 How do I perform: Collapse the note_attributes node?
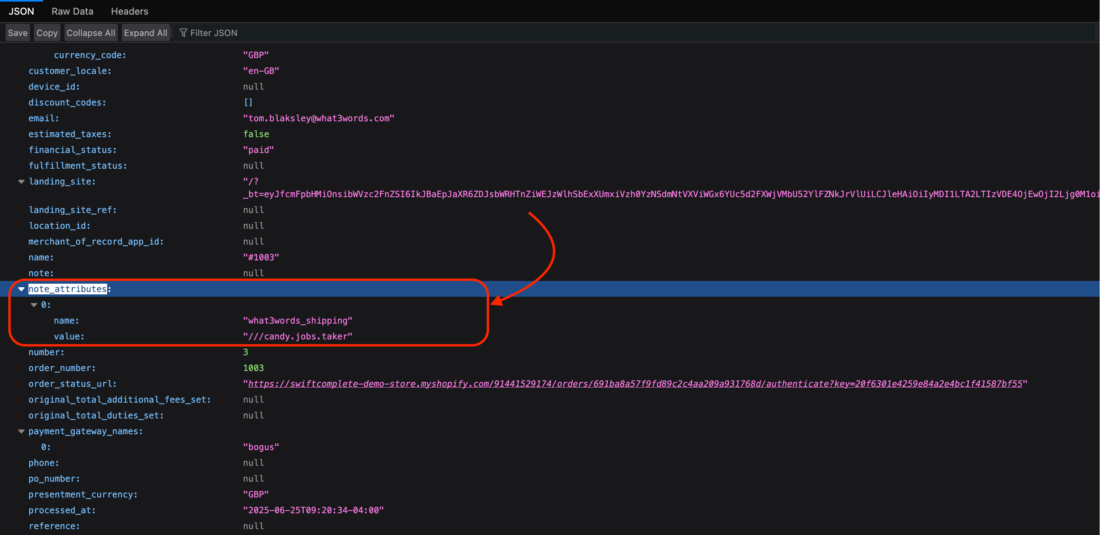pyautogui.click(x=21, y=289)
